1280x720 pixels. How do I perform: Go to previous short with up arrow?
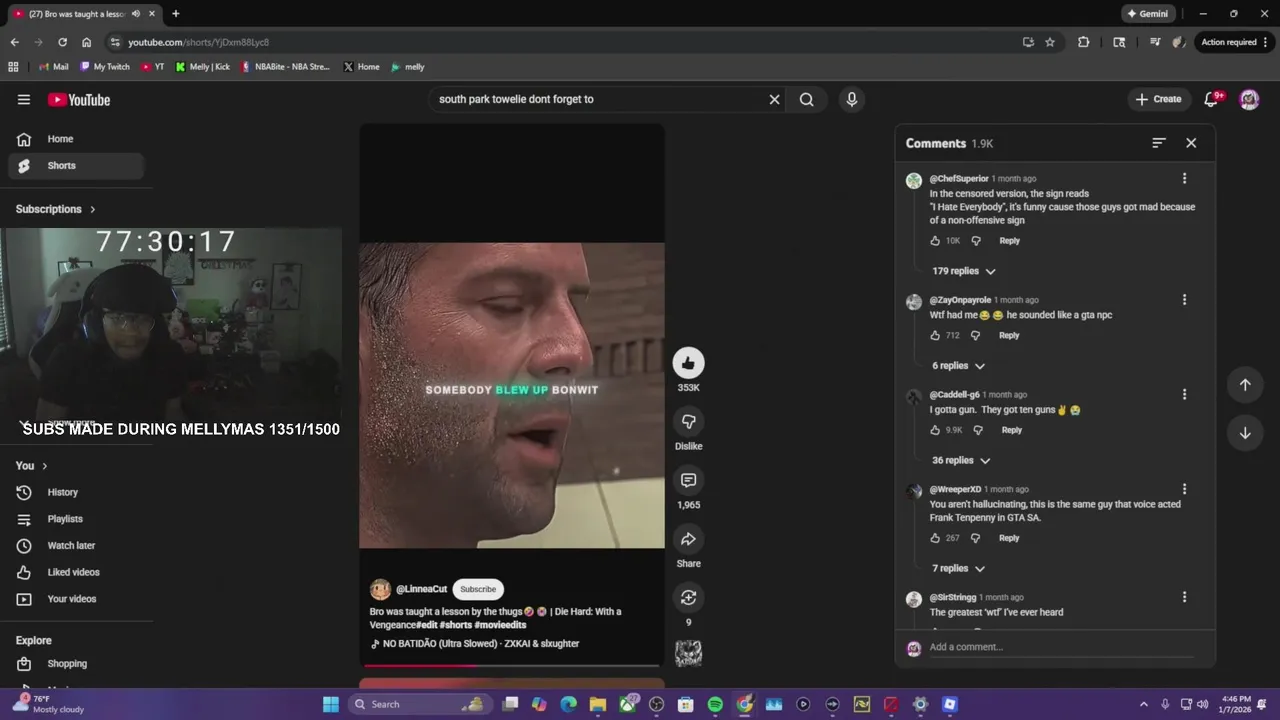pos(1245,385)
